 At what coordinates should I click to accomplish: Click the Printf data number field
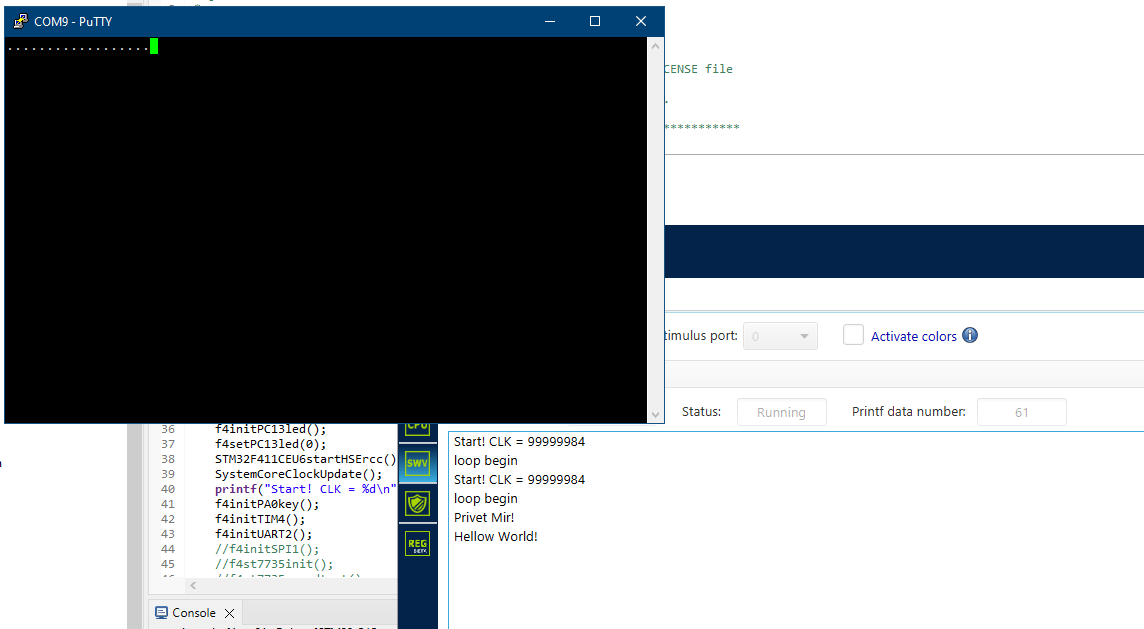tap(1021, 412)
